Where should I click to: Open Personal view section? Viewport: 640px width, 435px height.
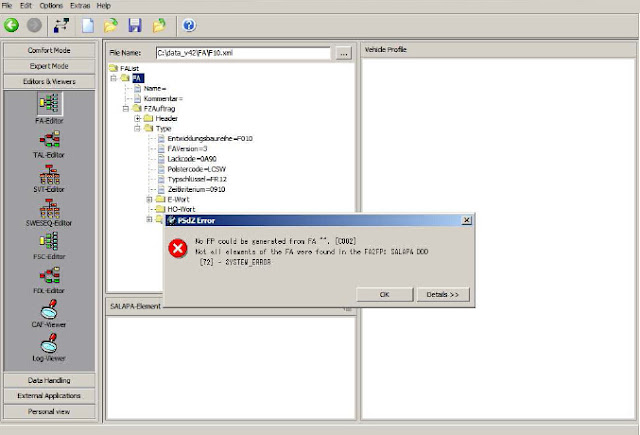49,411
